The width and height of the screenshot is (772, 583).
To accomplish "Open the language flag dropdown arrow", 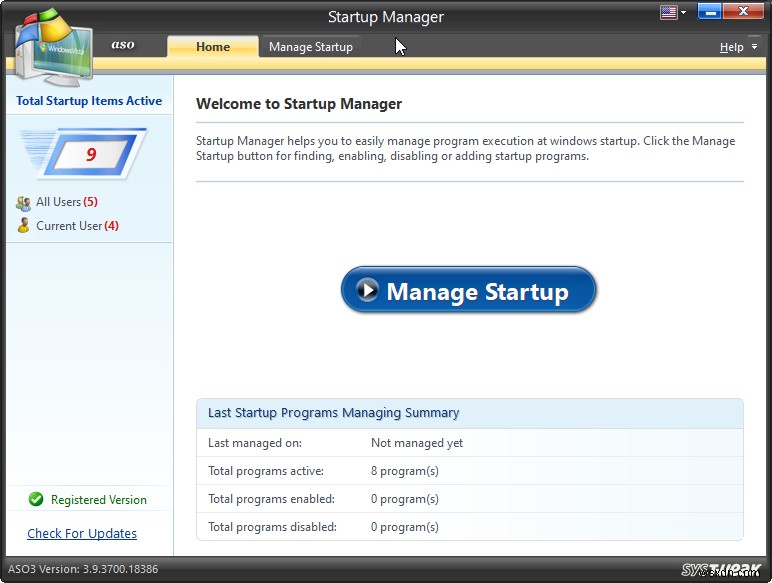I will pyautogui.click(x=683, y=12).
